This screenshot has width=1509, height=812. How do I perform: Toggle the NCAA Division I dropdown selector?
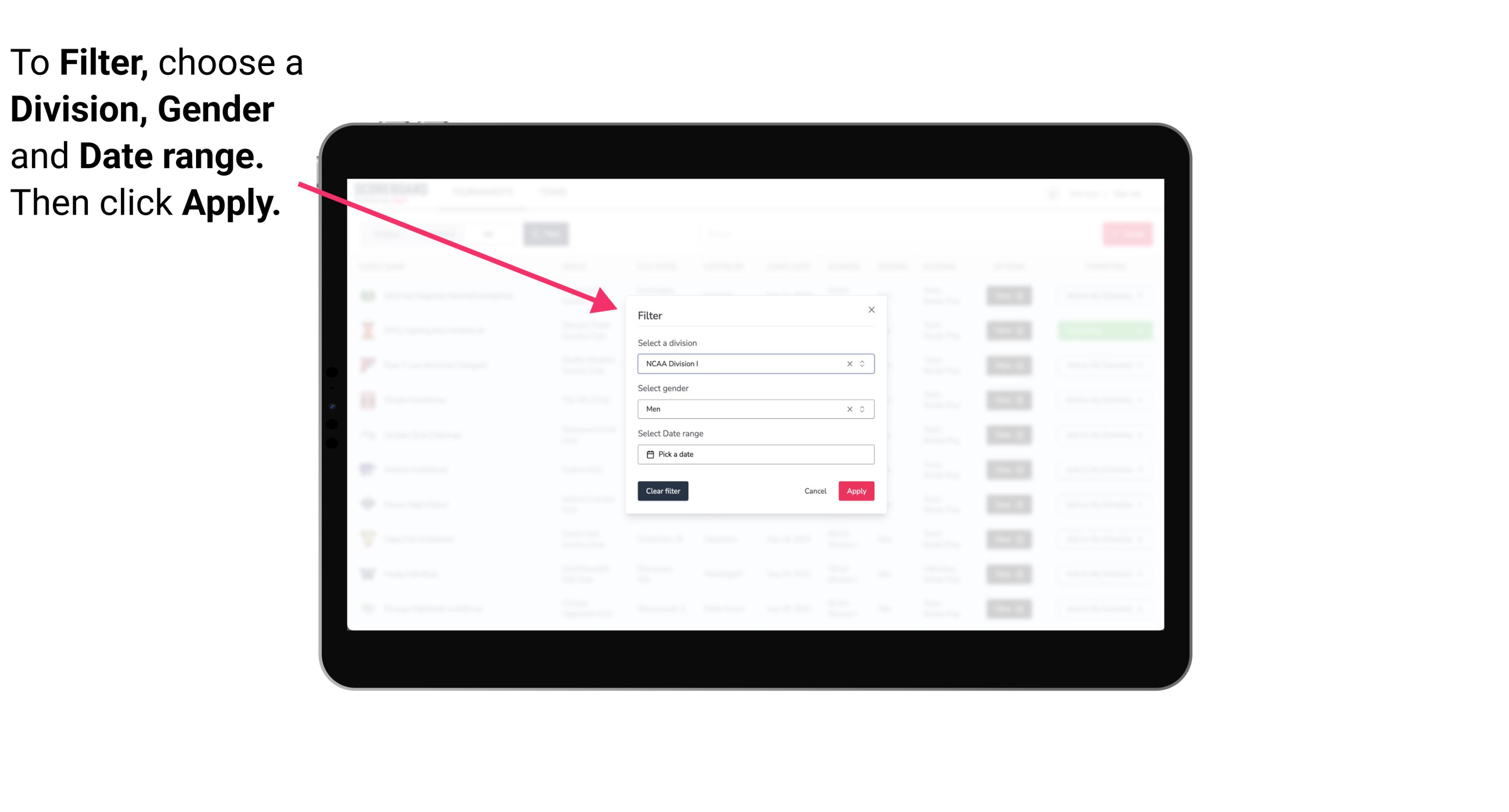coord(862,363)
